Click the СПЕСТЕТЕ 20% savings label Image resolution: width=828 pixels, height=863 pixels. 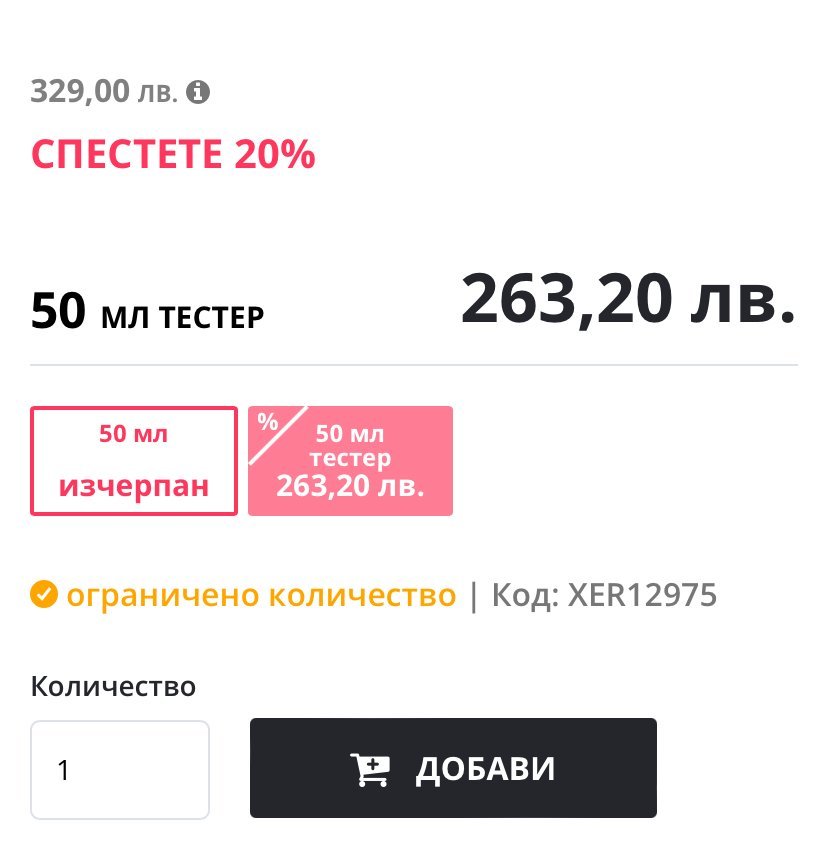173,155
